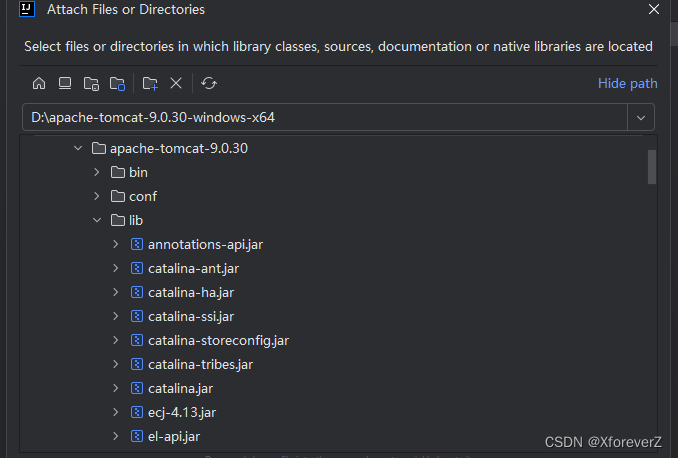Click the jar icon beside catalina-tribes.jar
This screenshot has width=678, height=458.
[x=137, y=365]
